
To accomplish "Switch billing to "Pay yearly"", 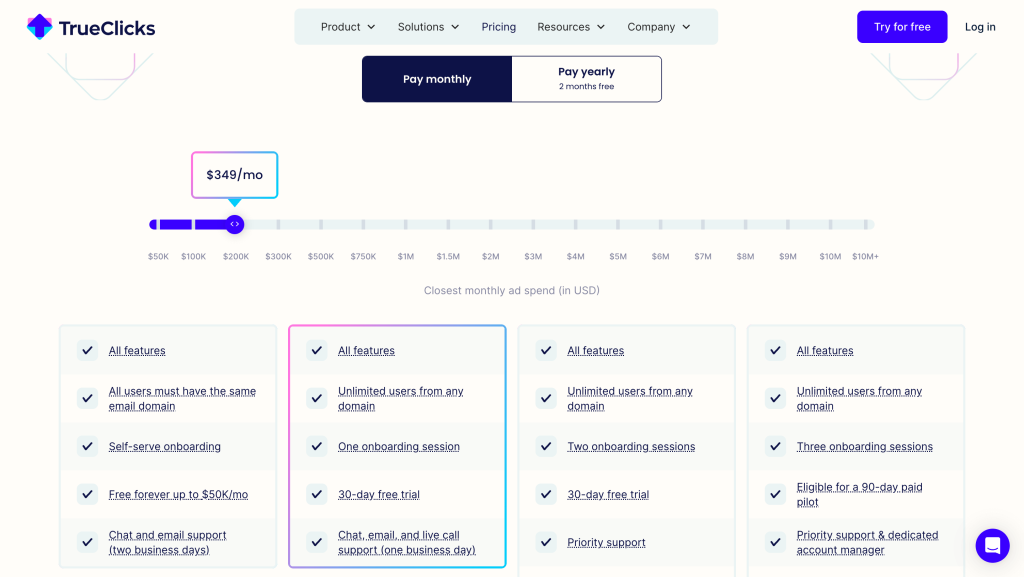I will (586, 78).
